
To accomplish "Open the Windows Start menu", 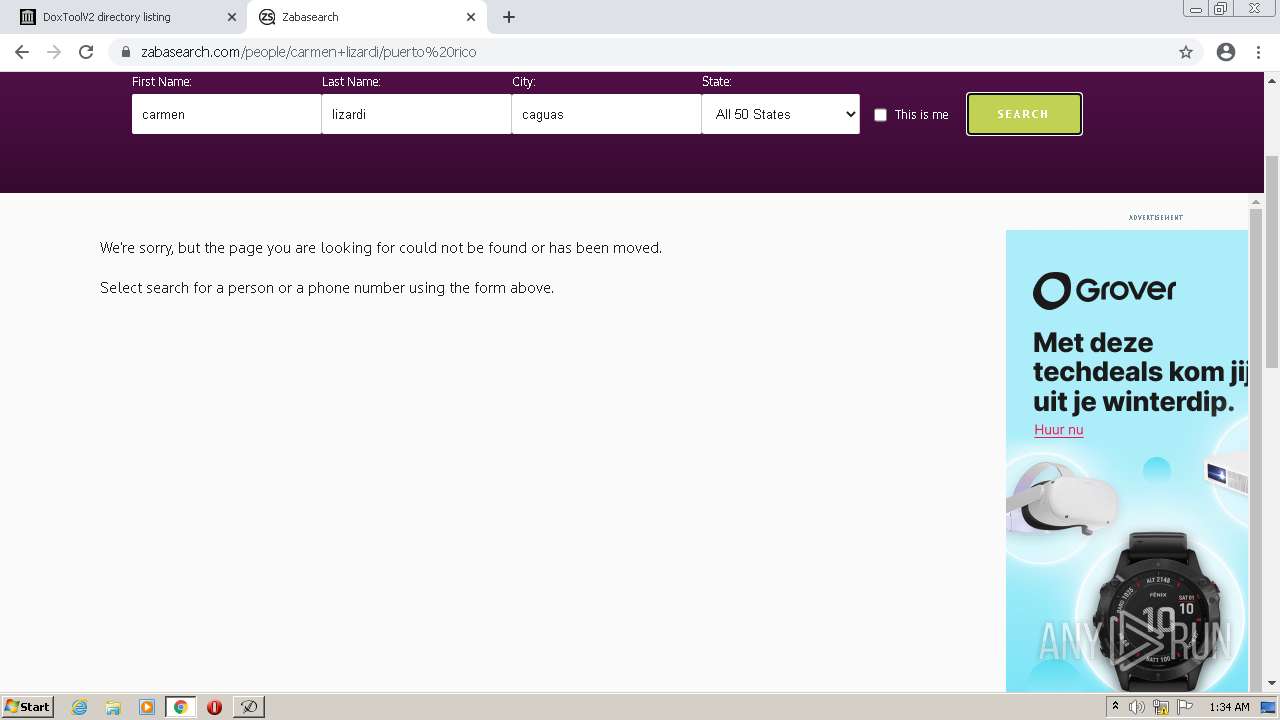I will (28, 706).
